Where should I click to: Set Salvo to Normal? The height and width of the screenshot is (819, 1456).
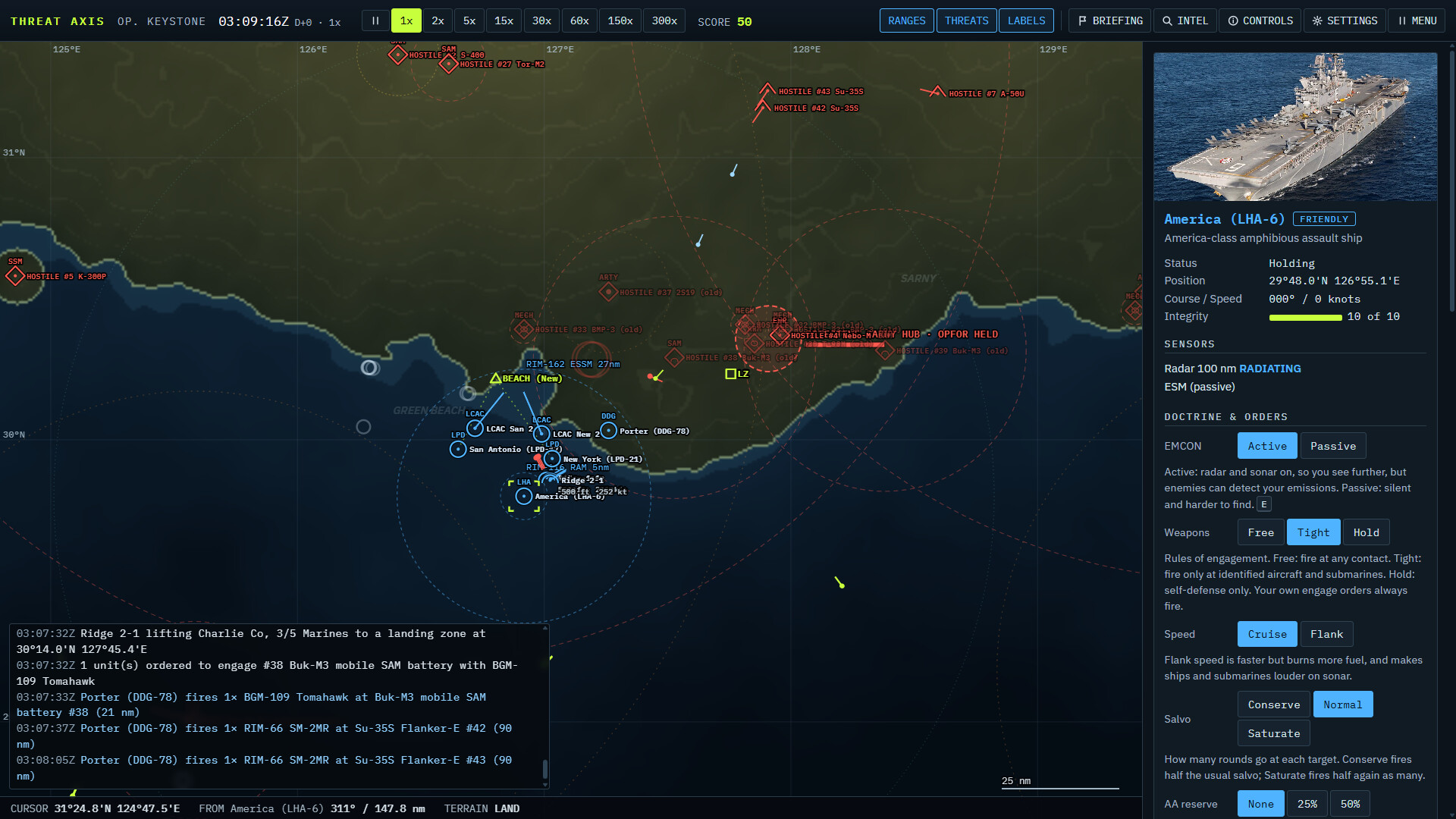pyautogui.click(x=1343, y=704)
